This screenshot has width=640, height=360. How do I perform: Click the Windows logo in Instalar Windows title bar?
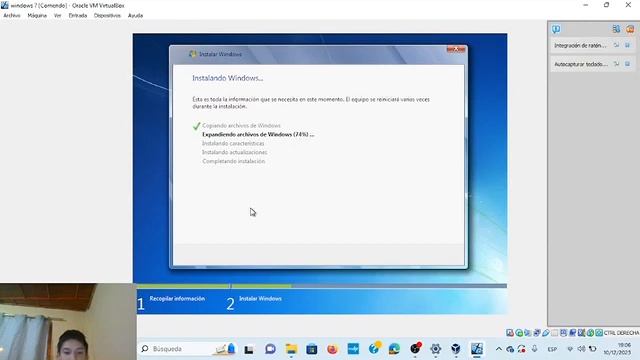(x=192, y=54)
